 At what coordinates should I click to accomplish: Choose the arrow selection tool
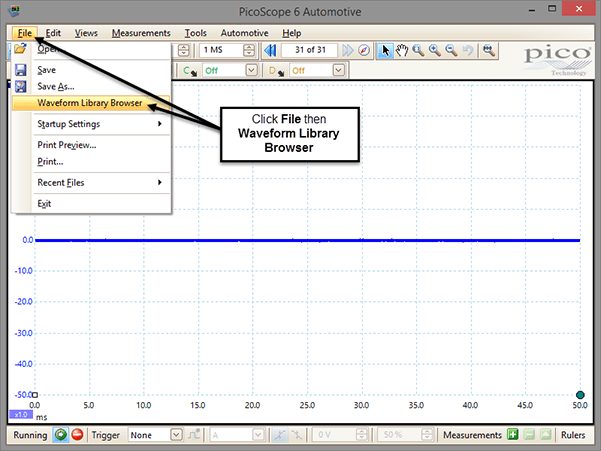click(385, 50)
